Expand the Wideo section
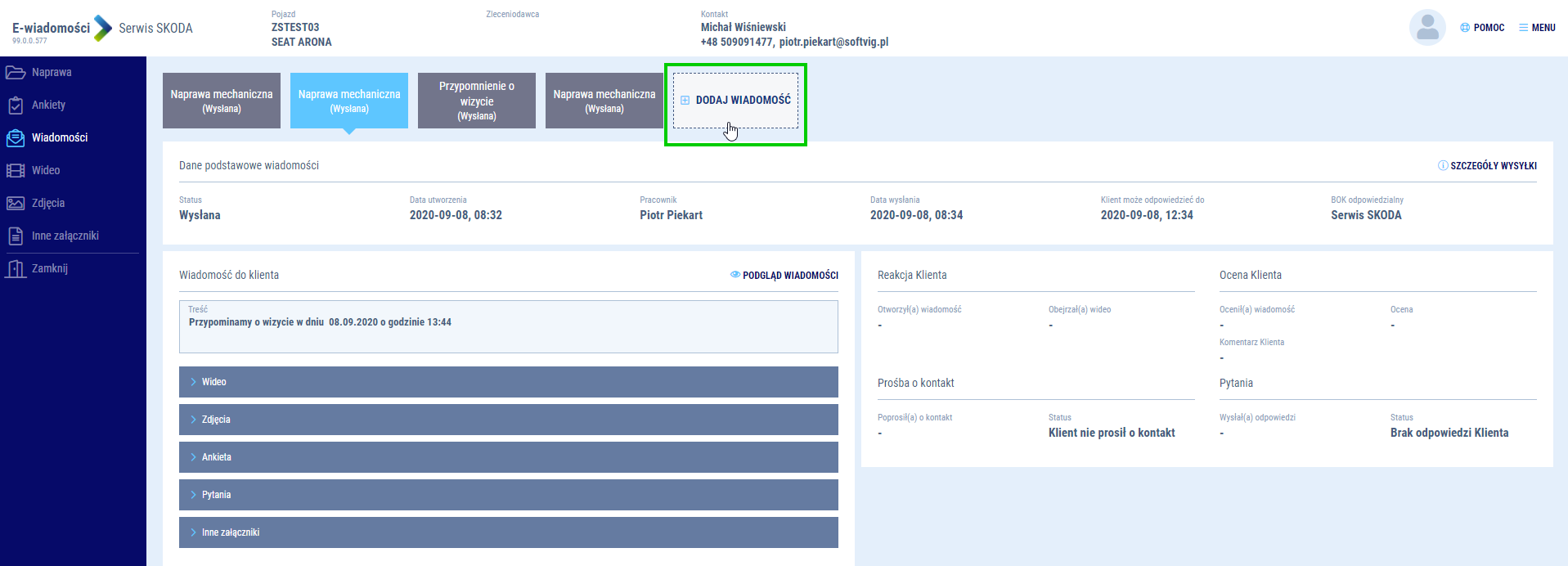The height and width of the screenshot is (566, 1568). (x=508, y=382)
